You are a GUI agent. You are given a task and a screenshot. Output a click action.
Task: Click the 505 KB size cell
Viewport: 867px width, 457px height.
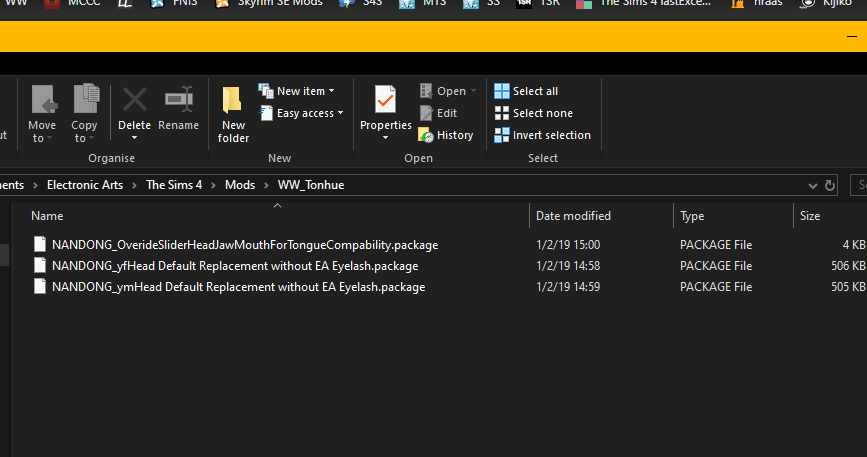coord(848,287)
